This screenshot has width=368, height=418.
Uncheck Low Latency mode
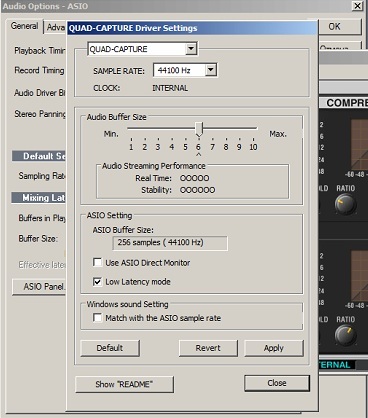click(x=97, y=282)
